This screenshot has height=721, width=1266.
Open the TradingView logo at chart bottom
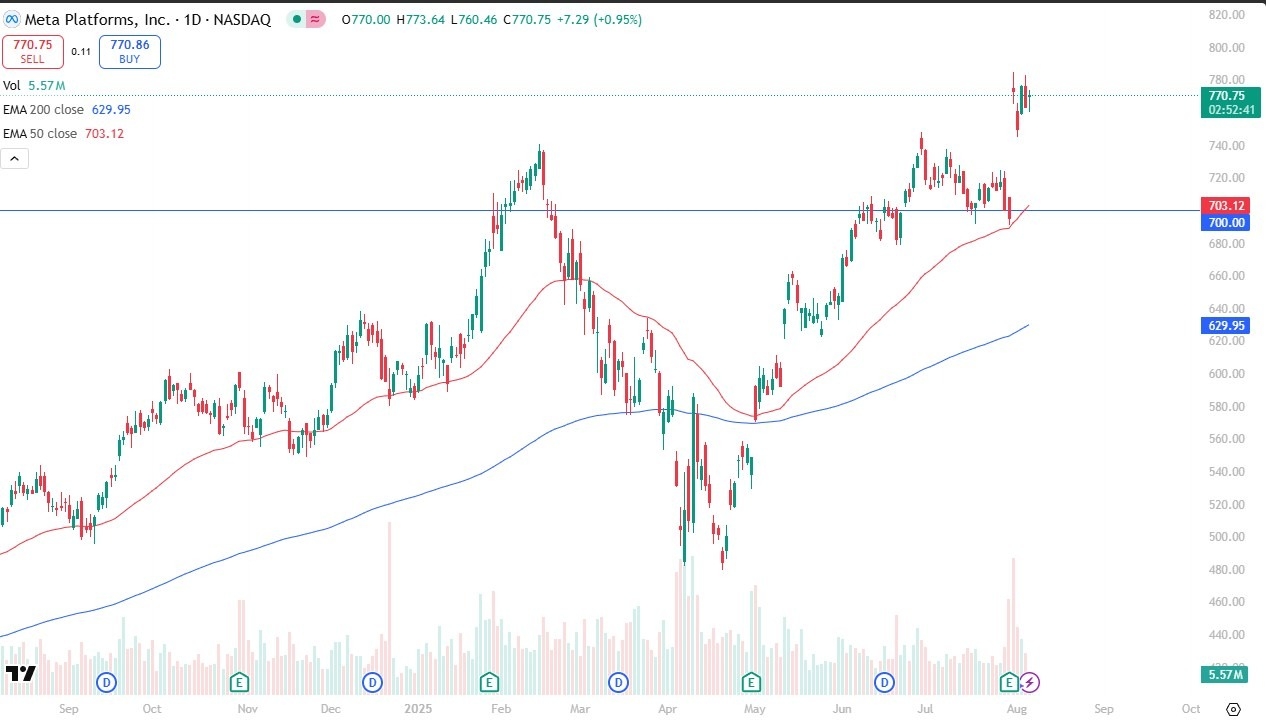pos(20,673)
